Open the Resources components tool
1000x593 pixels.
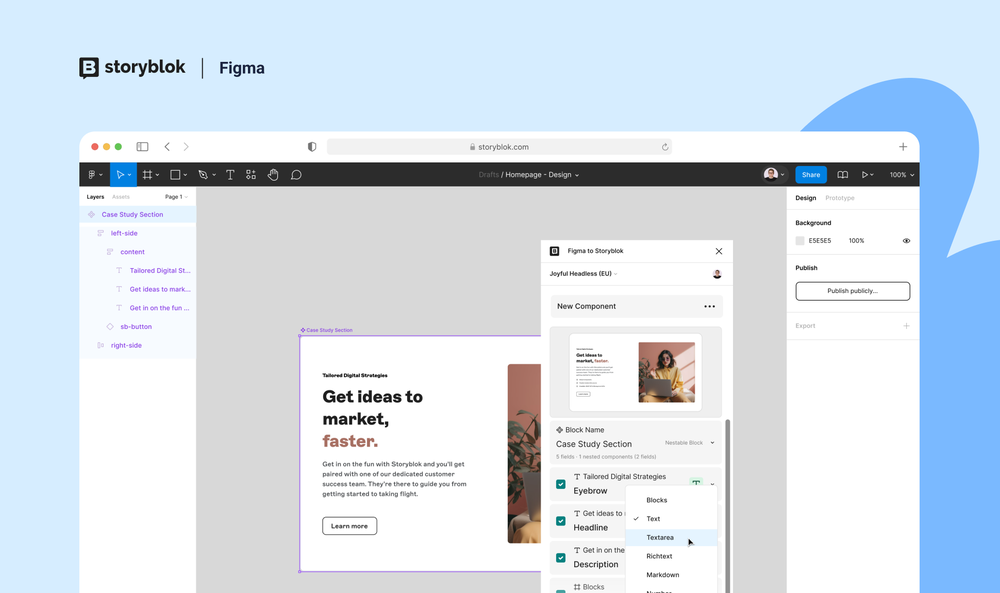(251, 175)
